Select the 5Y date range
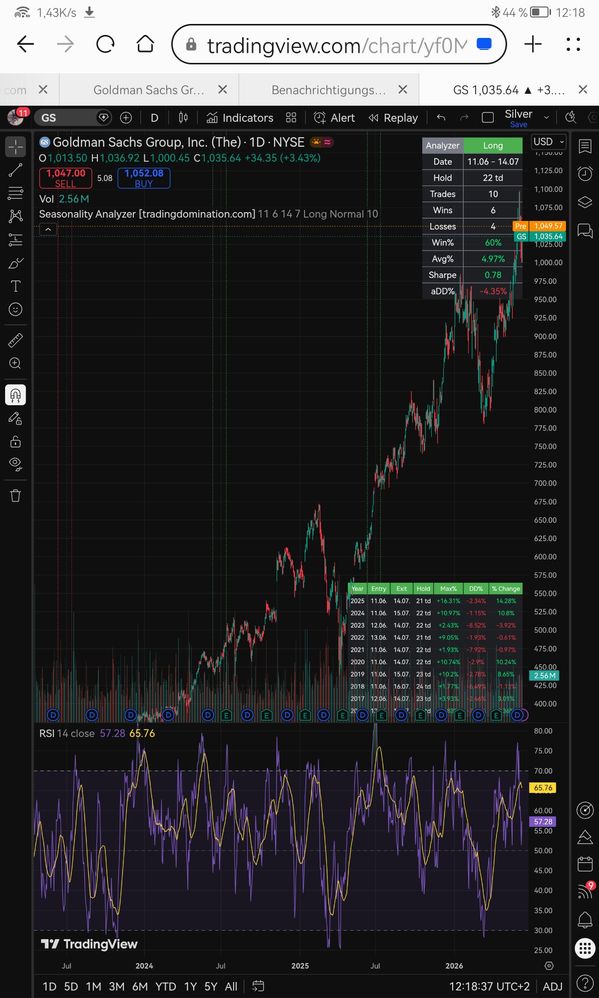The height and width of the screenshot is (998, 599). pyautogui.click(x=211, y=987)
